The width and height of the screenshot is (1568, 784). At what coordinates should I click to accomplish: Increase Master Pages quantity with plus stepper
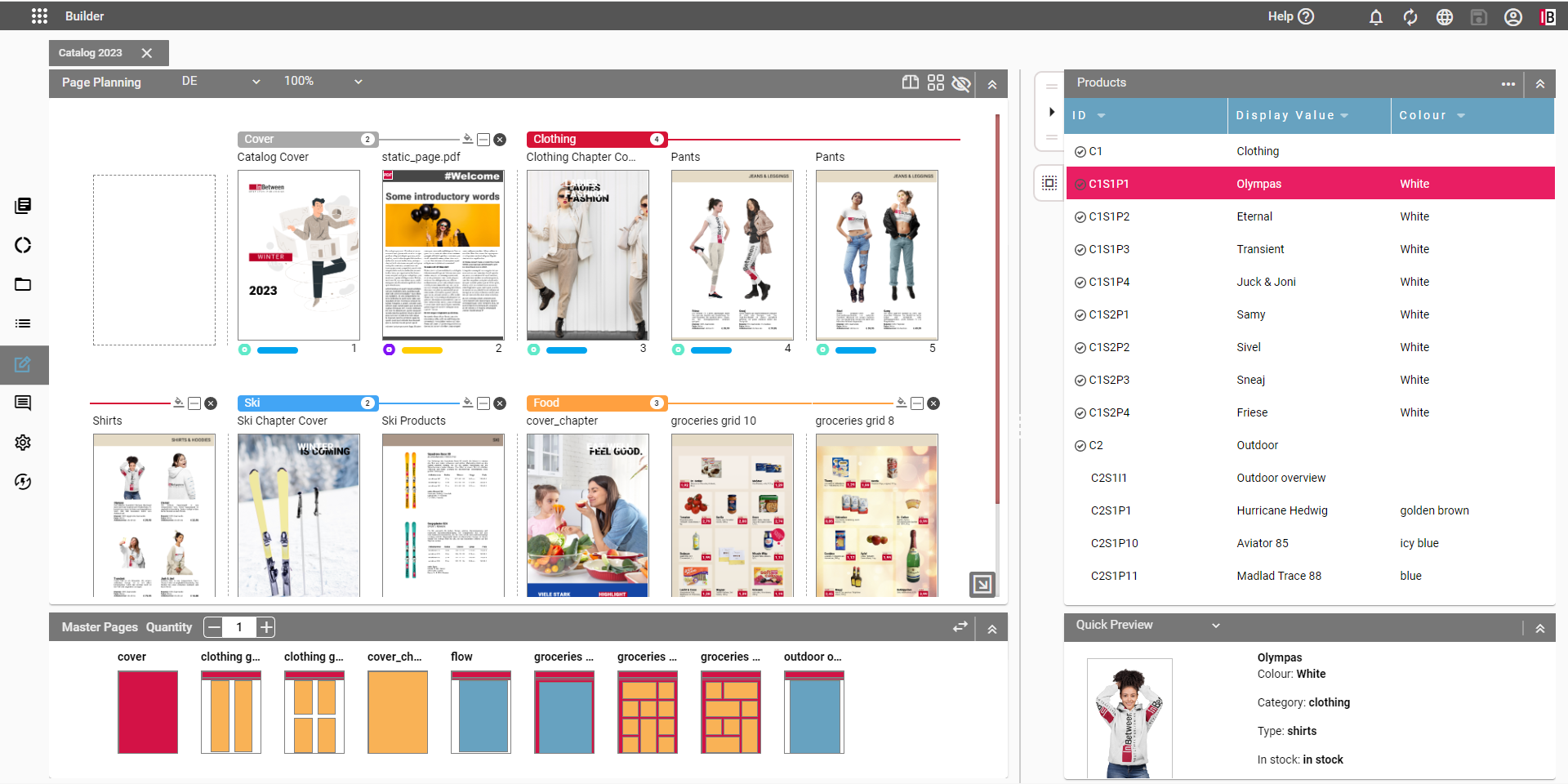click(x=265, y=627)
